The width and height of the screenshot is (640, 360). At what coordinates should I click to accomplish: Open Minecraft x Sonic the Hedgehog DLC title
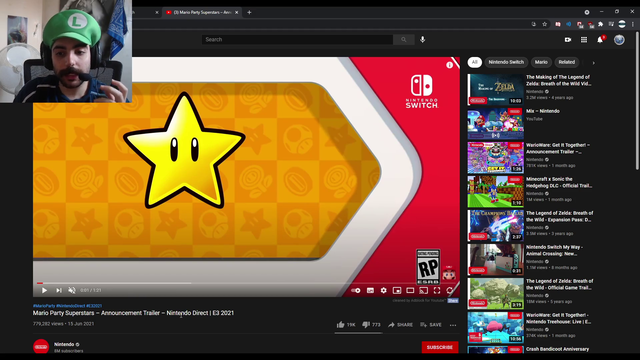559,182
